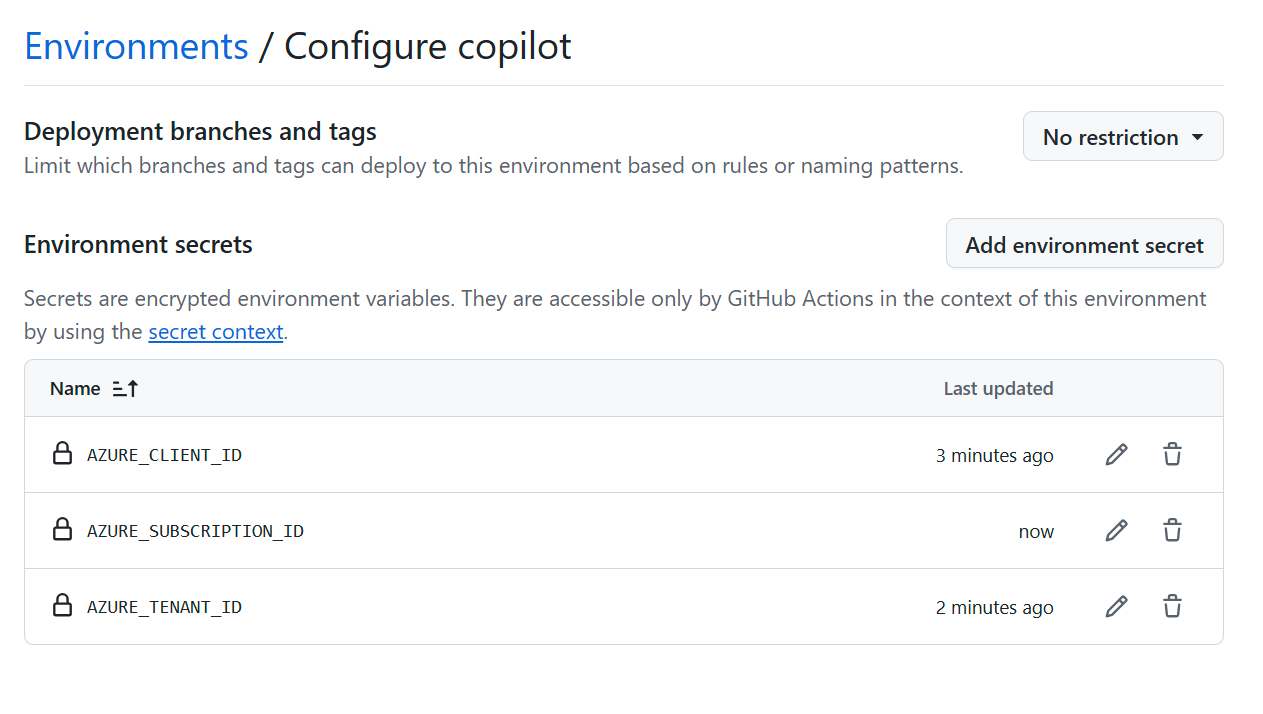The height and width of the screenshot is (714, 1263).
Task: Expand the deployment branches restriction menu
Action: (1122, 136)
